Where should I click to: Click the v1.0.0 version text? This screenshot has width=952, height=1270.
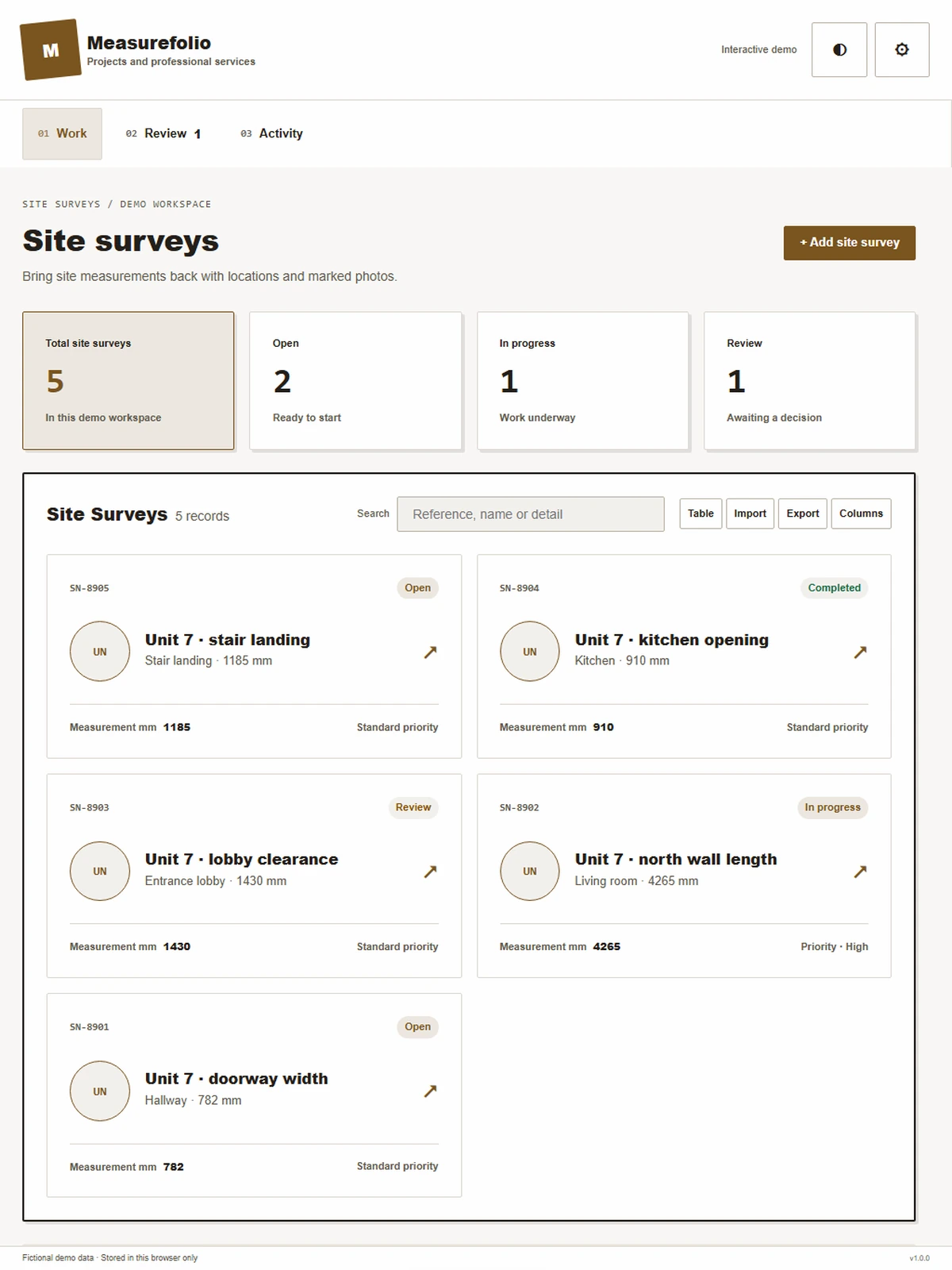click(919, 1258)
